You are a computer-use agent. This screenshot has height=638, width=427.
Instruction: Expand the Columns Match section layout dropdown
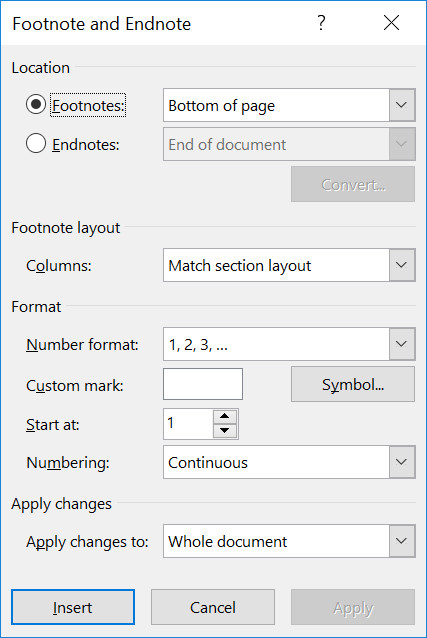point(289,265)
